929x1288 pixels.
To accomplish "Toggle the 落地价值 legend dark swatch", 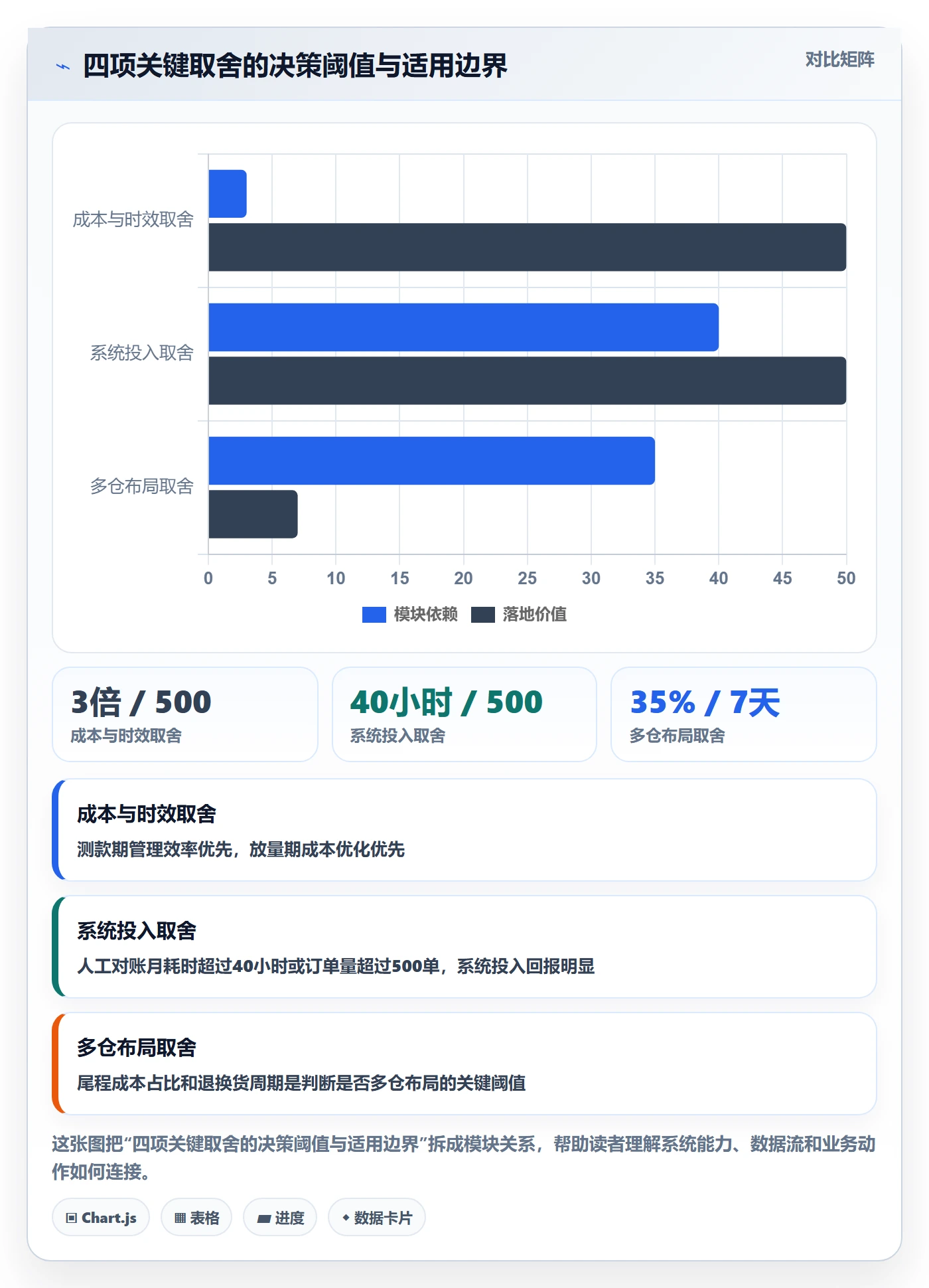I will coord(482,615).
